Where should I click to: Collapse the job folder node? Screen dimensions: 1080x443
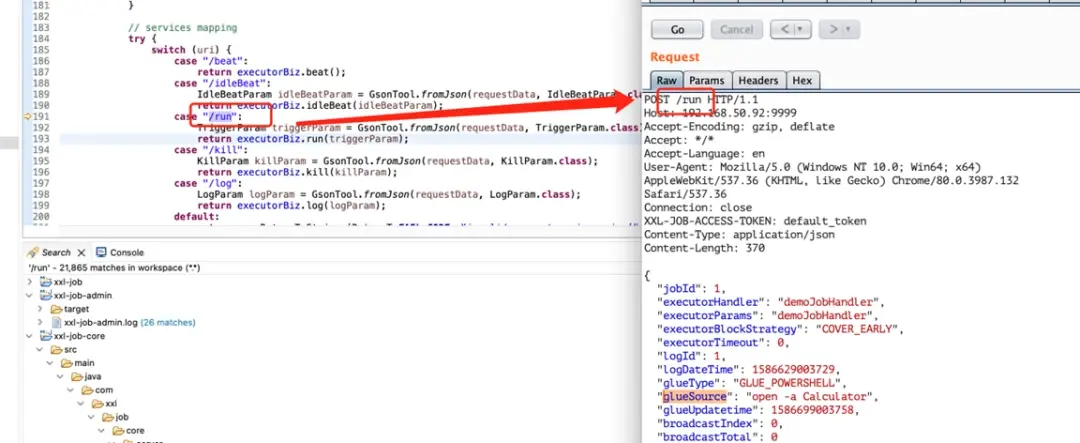[93, 417]
